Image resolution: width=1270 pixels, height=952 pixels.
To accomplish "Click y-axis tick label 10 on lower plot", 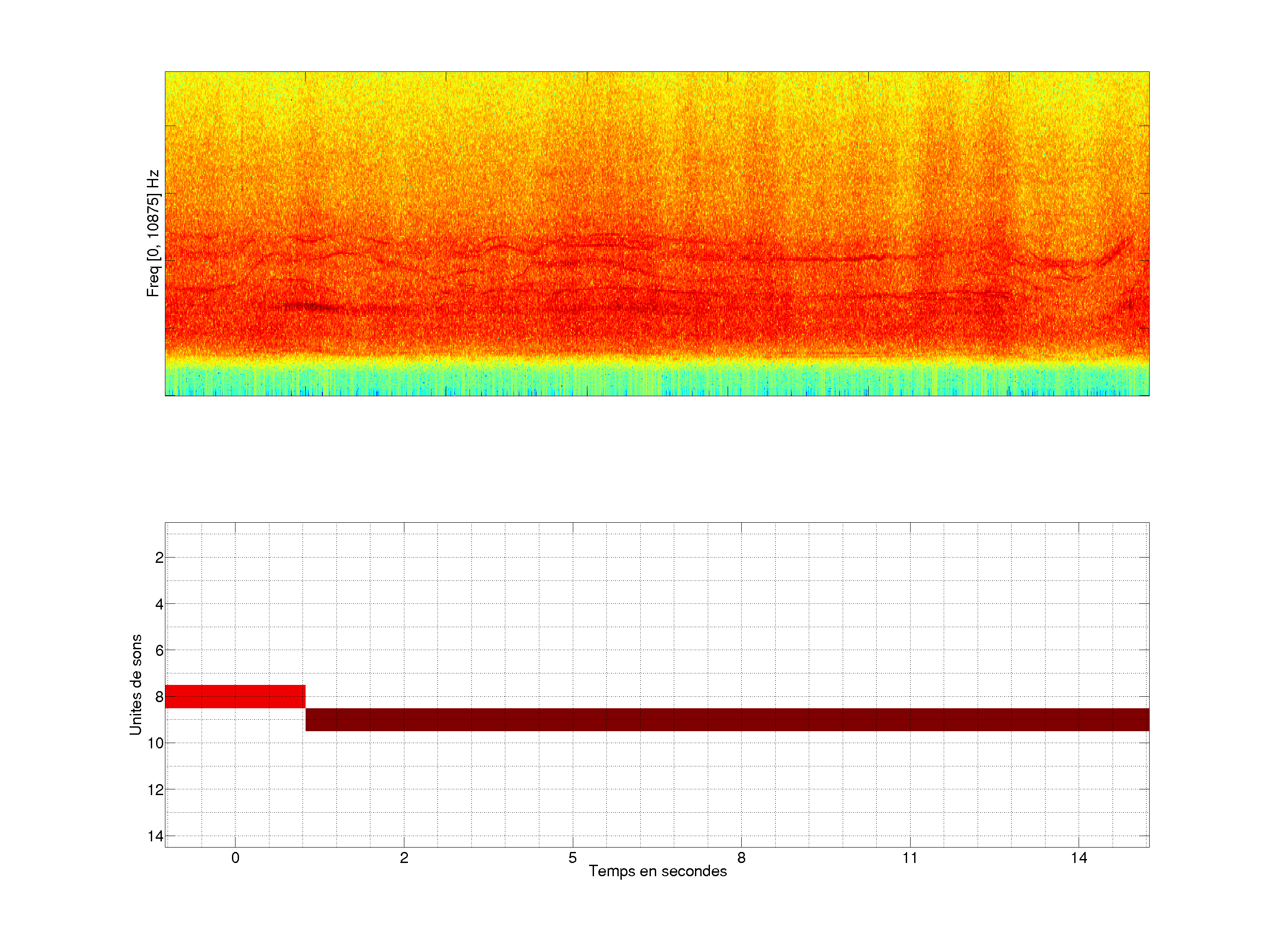I will [x=156, y=743].
